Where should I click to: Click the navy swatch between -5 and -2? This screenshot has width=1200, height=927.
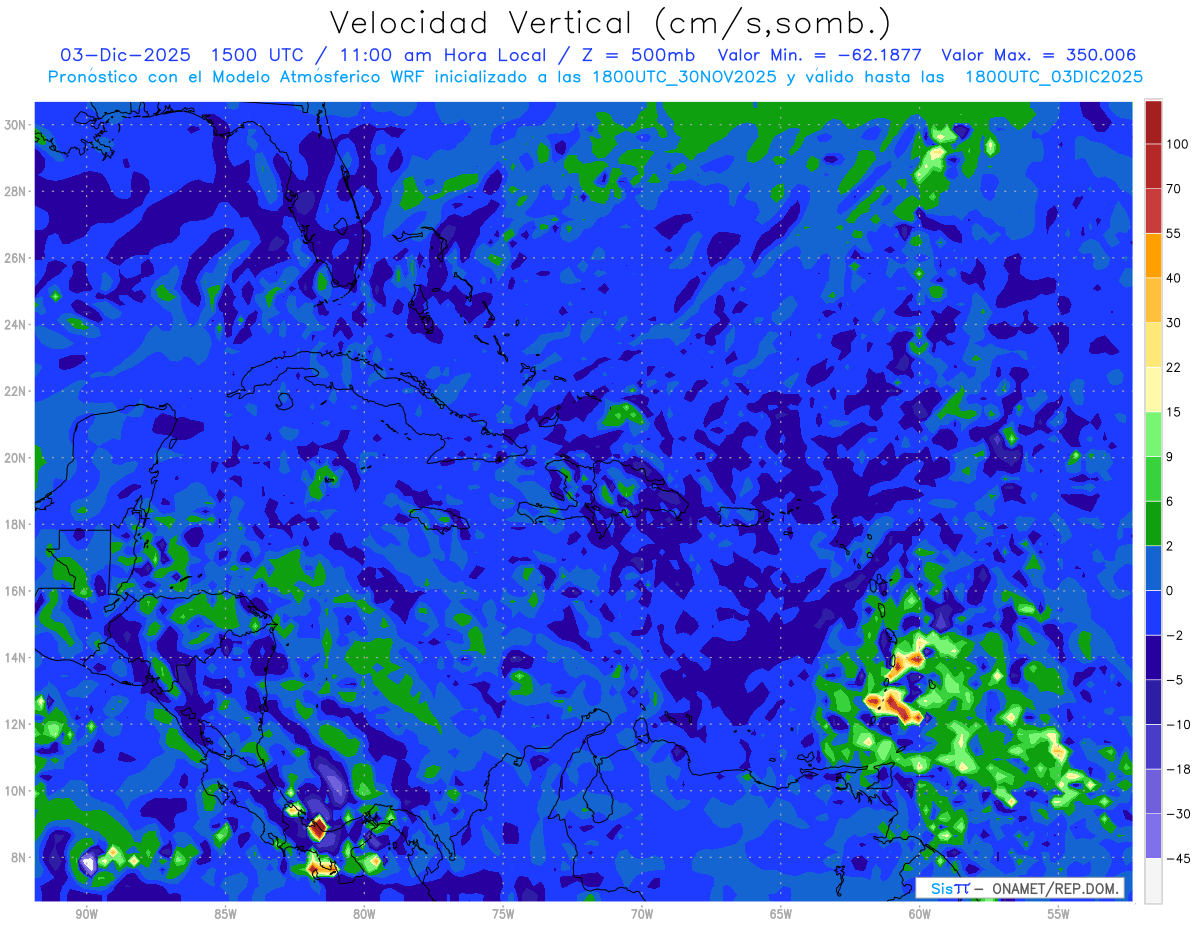coord(1153,657)
